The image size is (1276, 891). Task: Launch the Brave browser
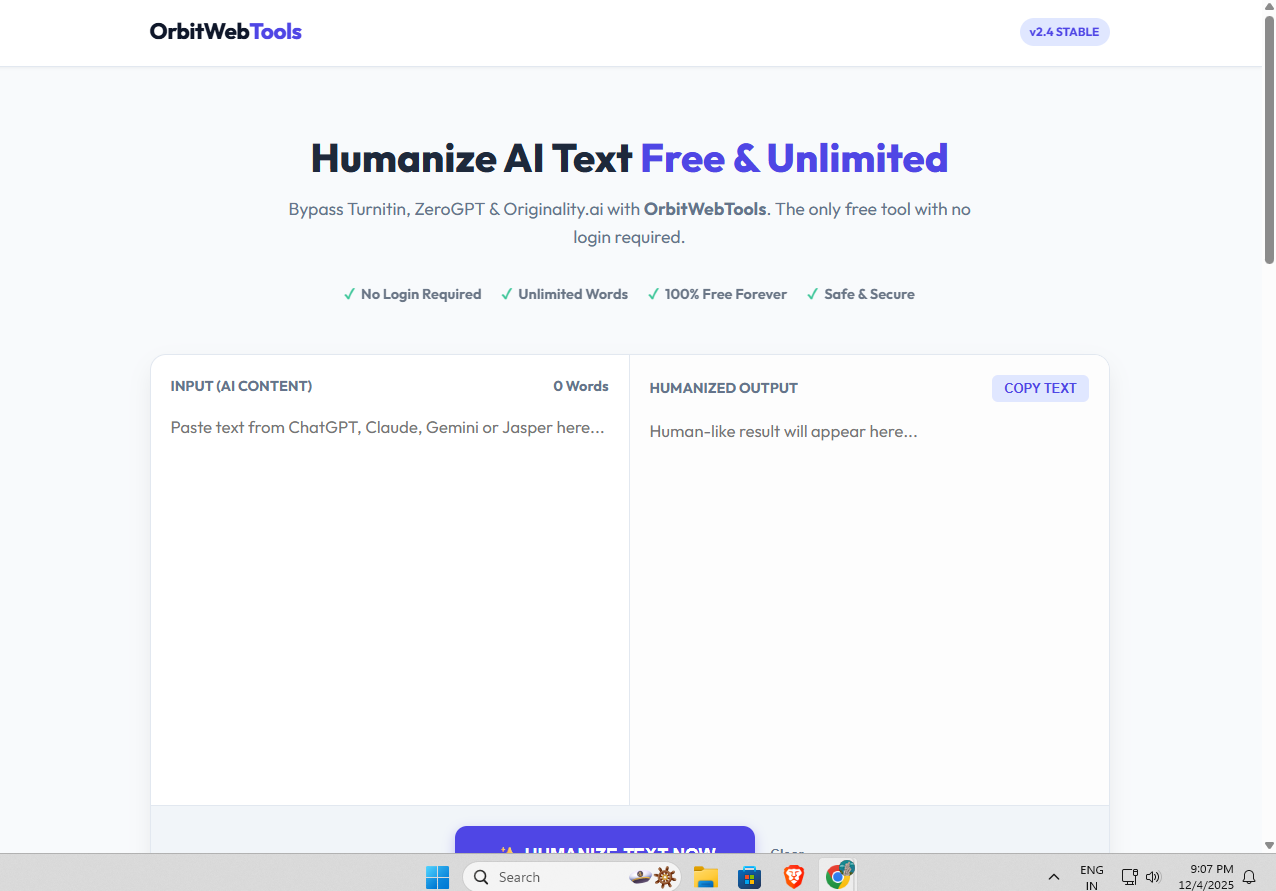click(793, 876)
